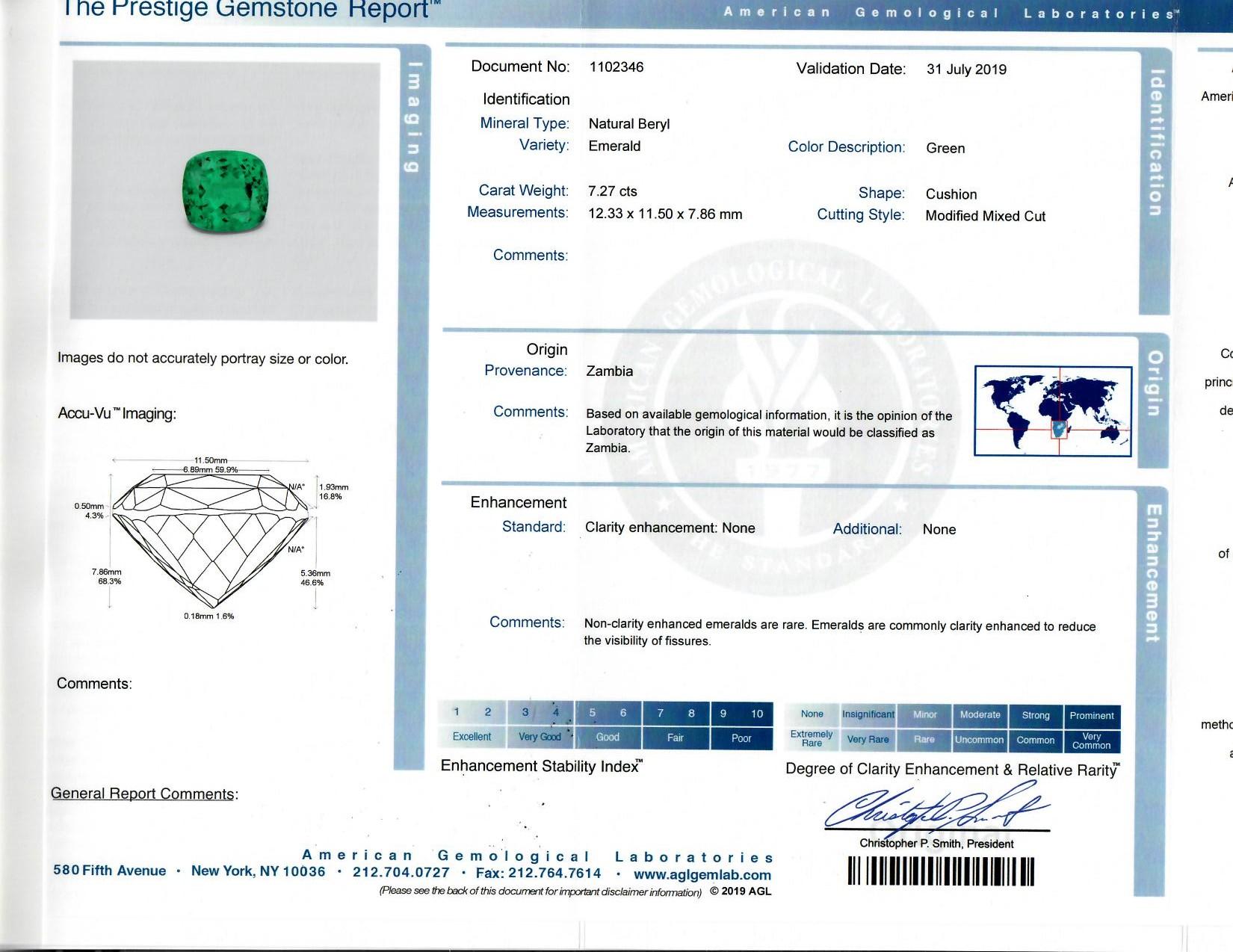
Task: Click the barcode under the signature
Action: click(x=941, y=871)
